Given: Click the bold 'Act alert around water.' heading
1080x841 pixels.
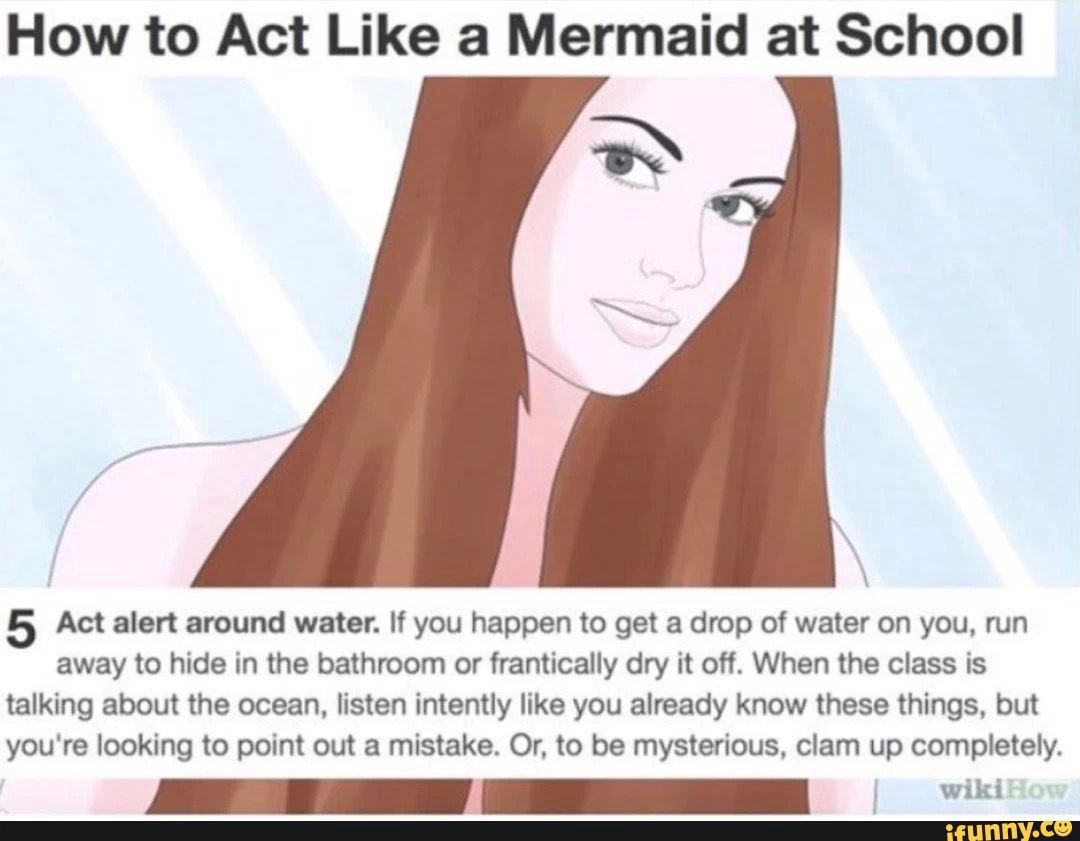Looking at the screenshot, I should (218, 623).
